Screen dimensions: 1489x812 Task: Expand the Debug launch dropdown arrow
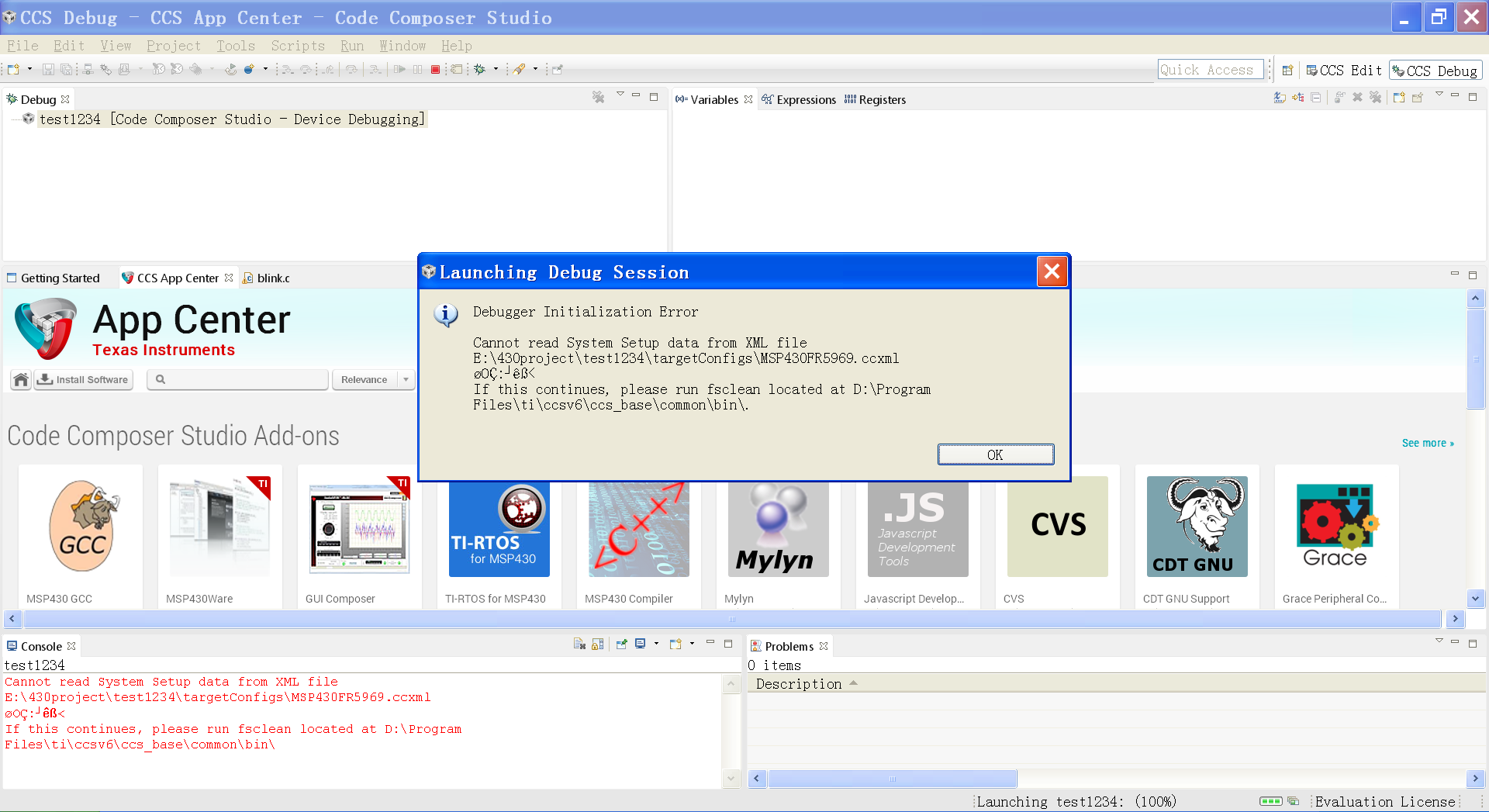[x=496, y=69]
